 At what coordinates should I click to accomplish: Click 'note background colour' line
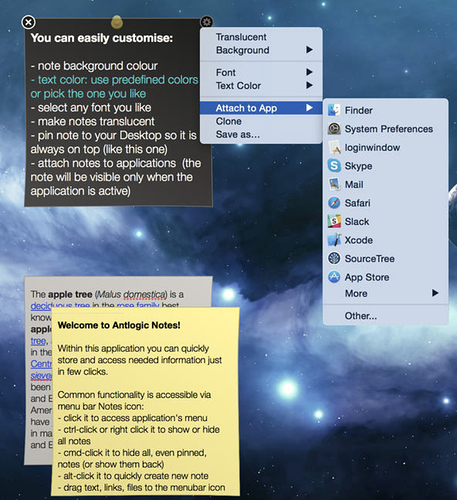(x=94, y=66)
